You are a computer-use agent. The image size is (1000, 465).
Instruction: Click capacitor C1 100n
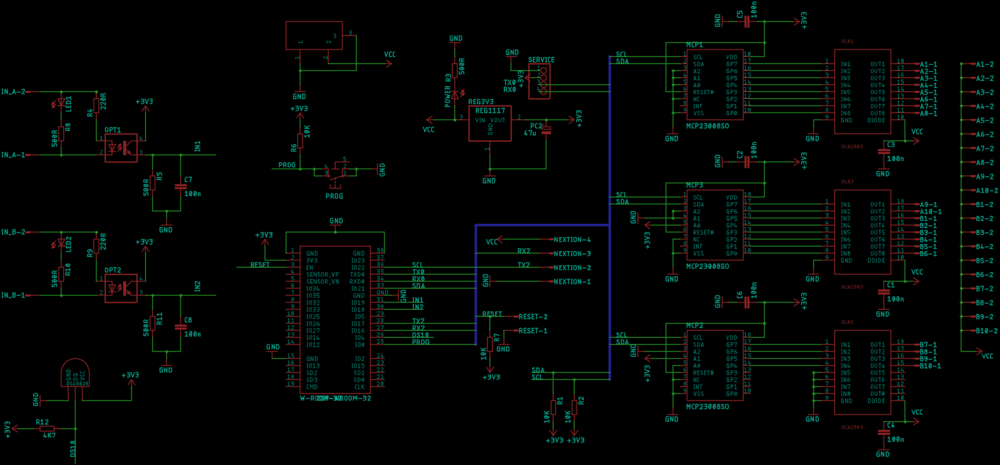point(883,292)
